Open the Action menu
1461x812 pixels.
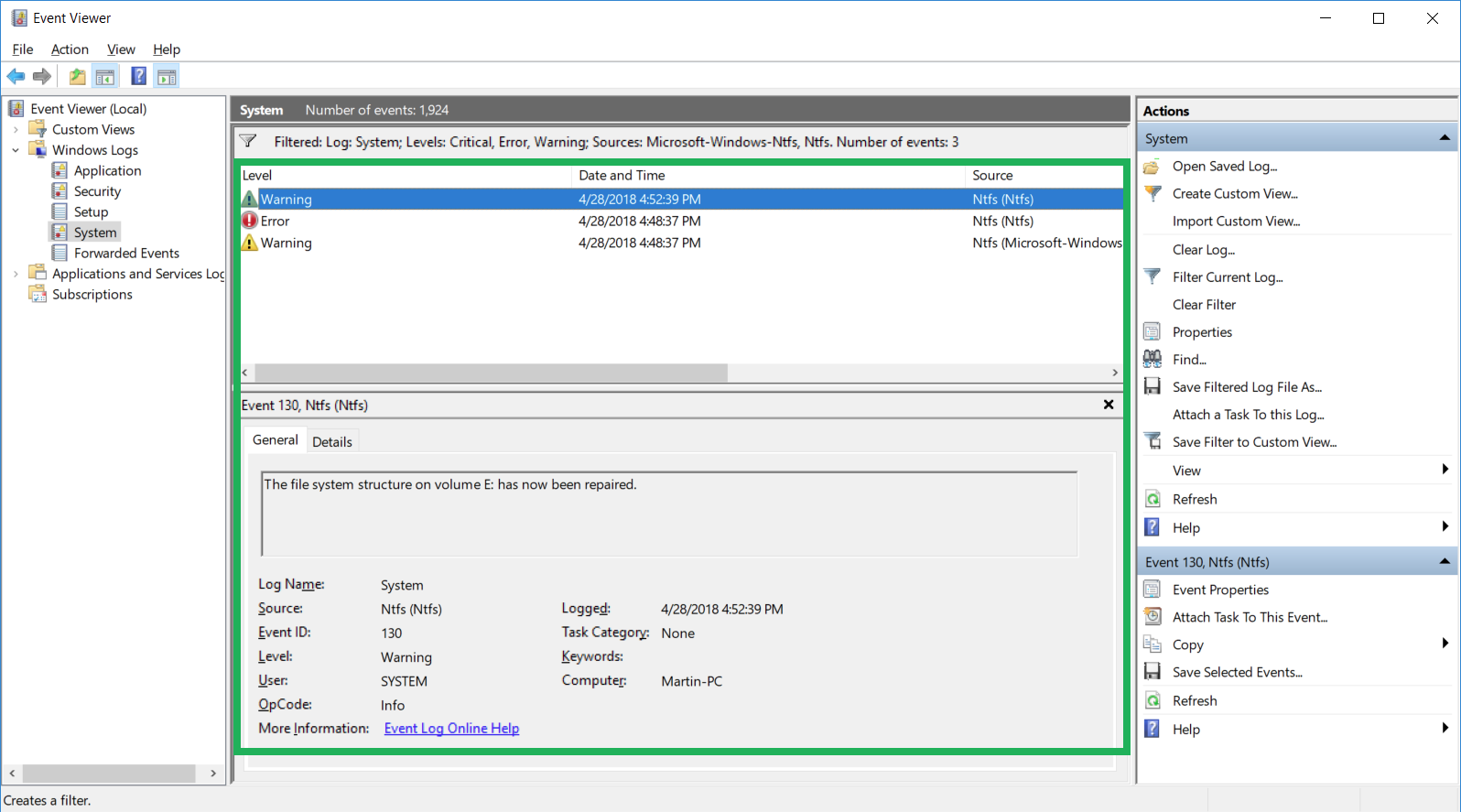[70, 49]
